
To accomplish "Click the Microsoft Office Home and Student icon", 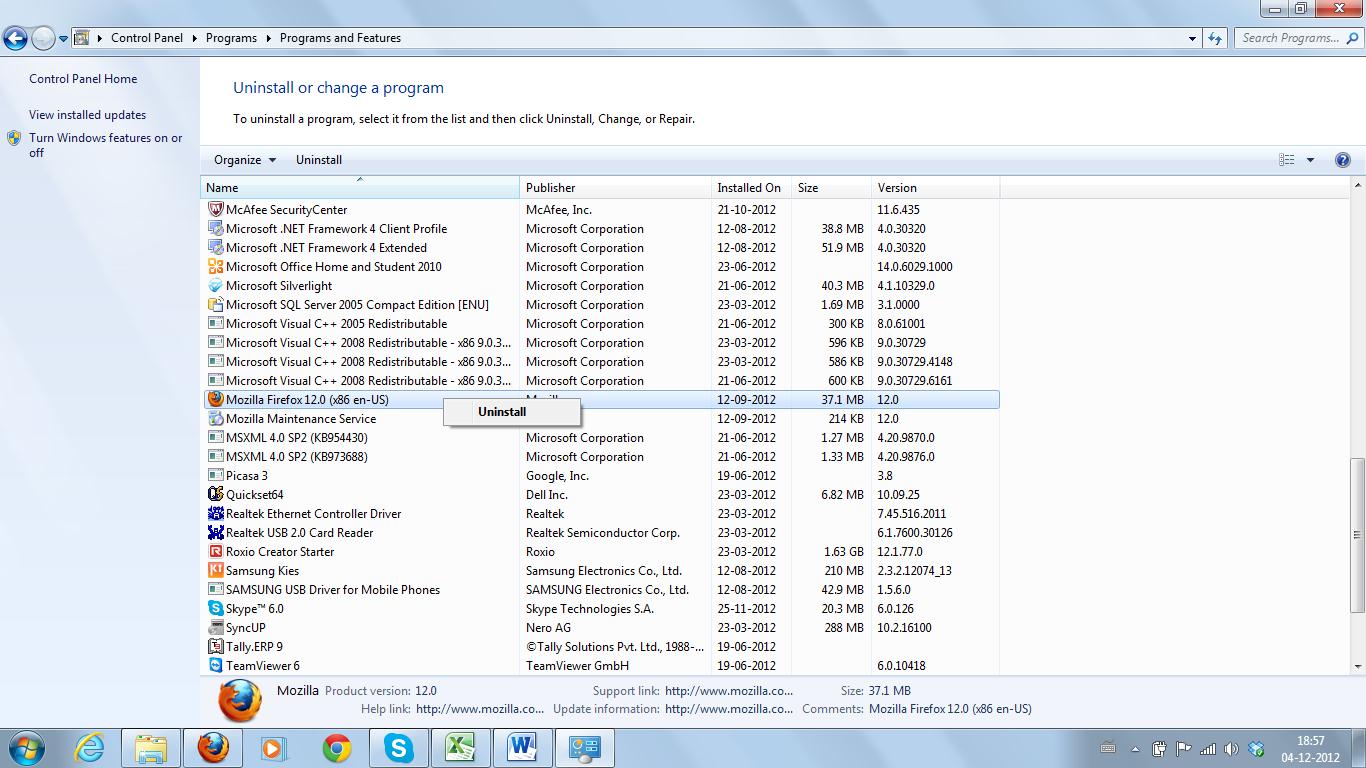I will coord(215,267).
